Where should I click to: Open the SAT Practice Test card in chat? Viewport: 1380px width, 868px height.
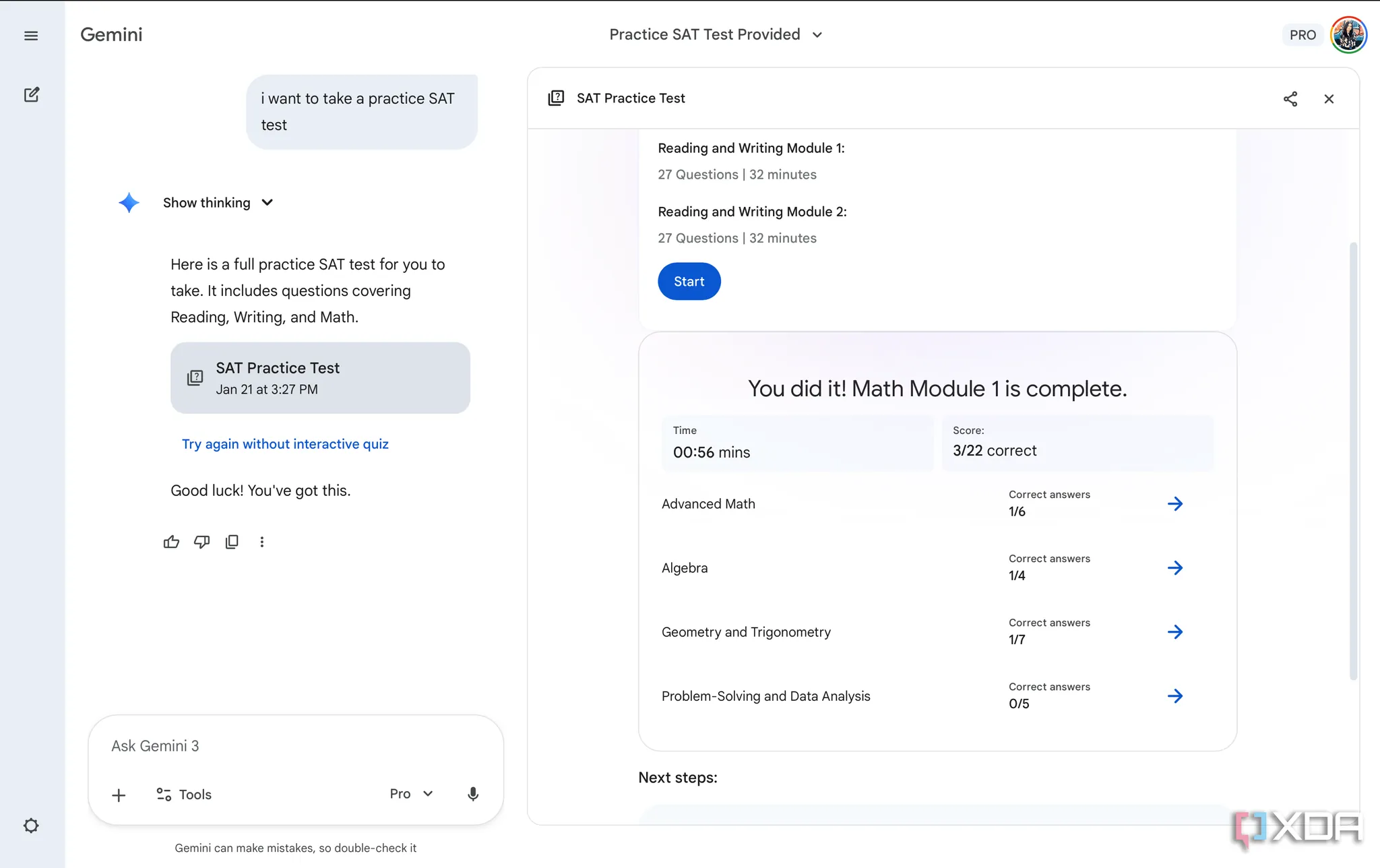[x=320, y=378]
